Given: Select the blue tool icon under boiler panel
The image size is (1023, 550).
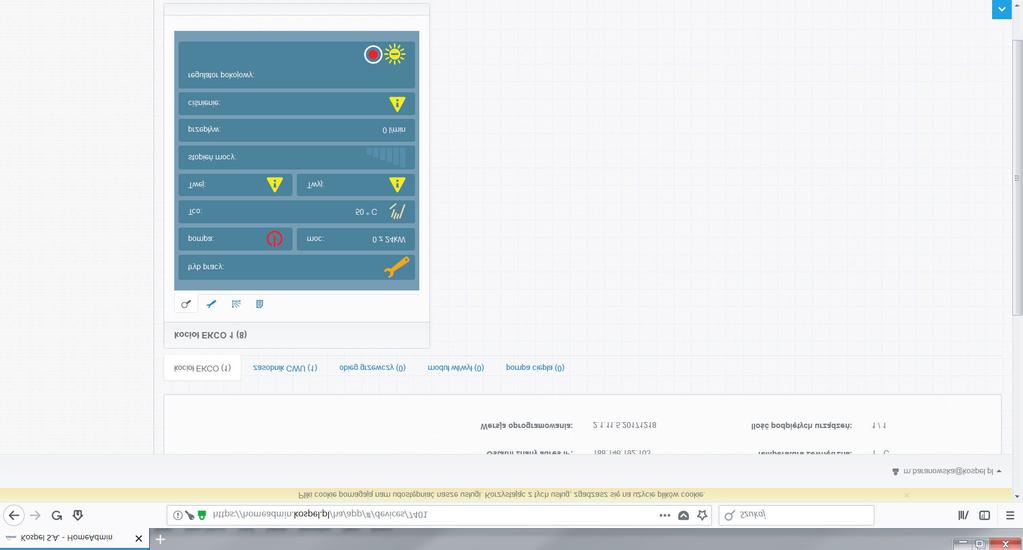Looking at the screenshot, I should [x=211, y=304].
